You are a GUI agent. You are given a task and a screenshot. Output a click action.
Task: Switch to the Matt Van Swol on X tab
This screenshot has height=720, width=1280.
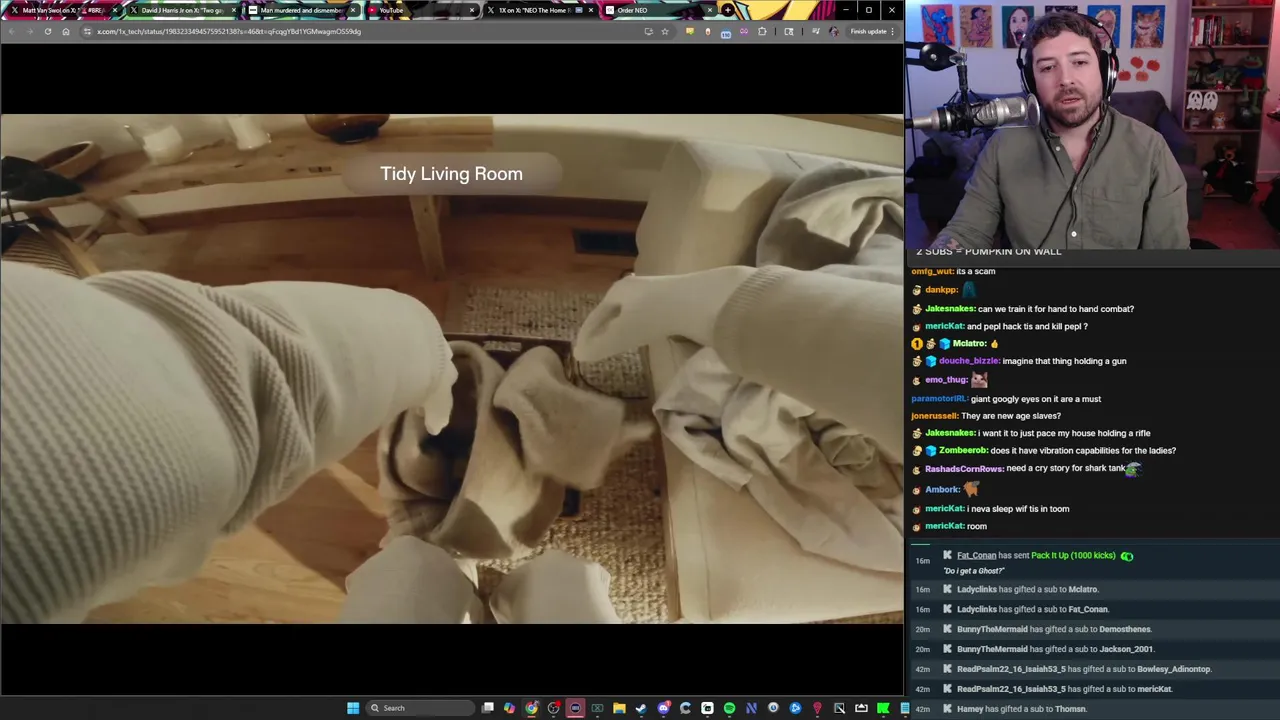62,10
